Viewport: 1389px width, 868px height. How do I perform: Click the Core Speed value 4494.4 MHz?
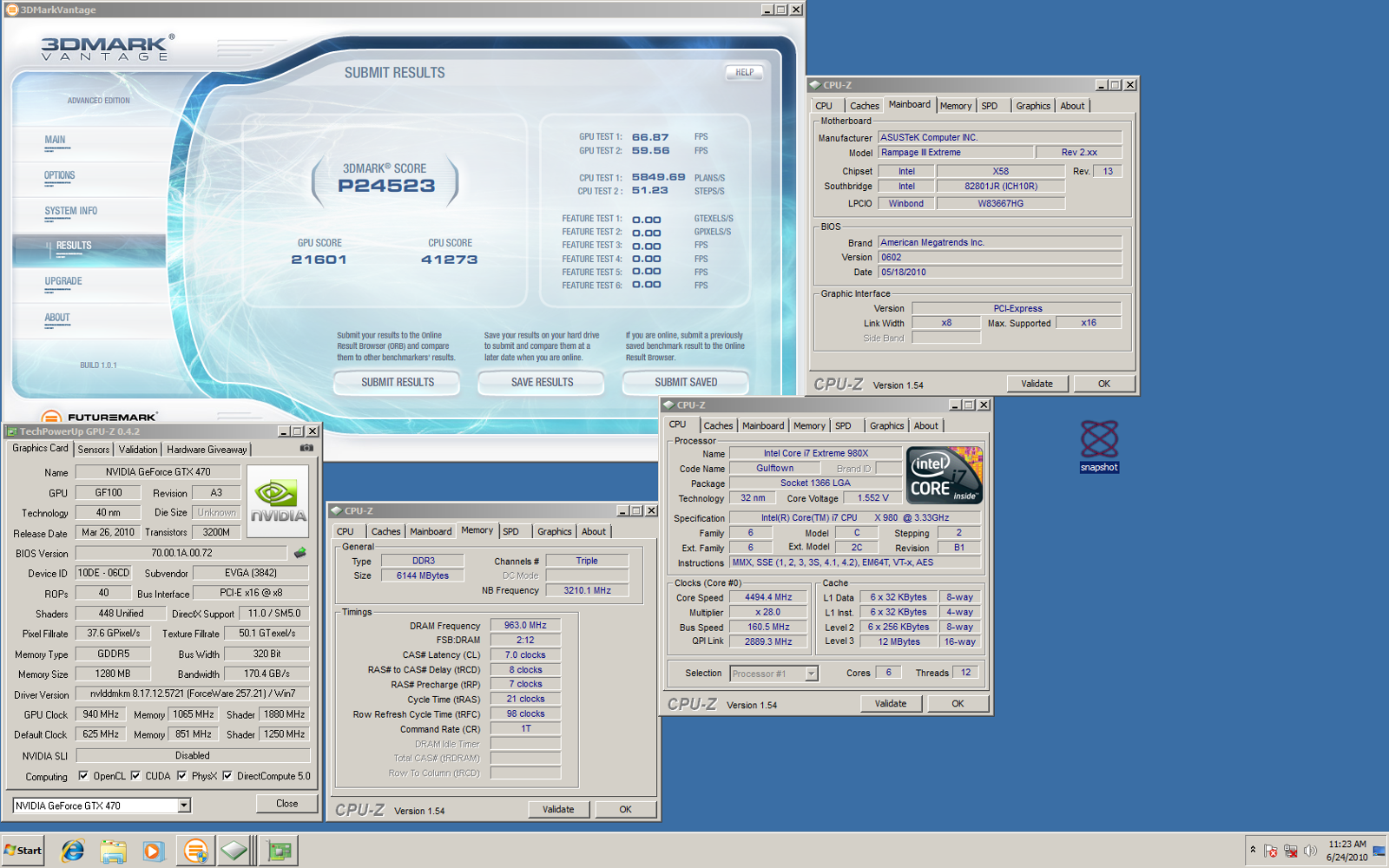pyautogui.click(x=768, y=597)
